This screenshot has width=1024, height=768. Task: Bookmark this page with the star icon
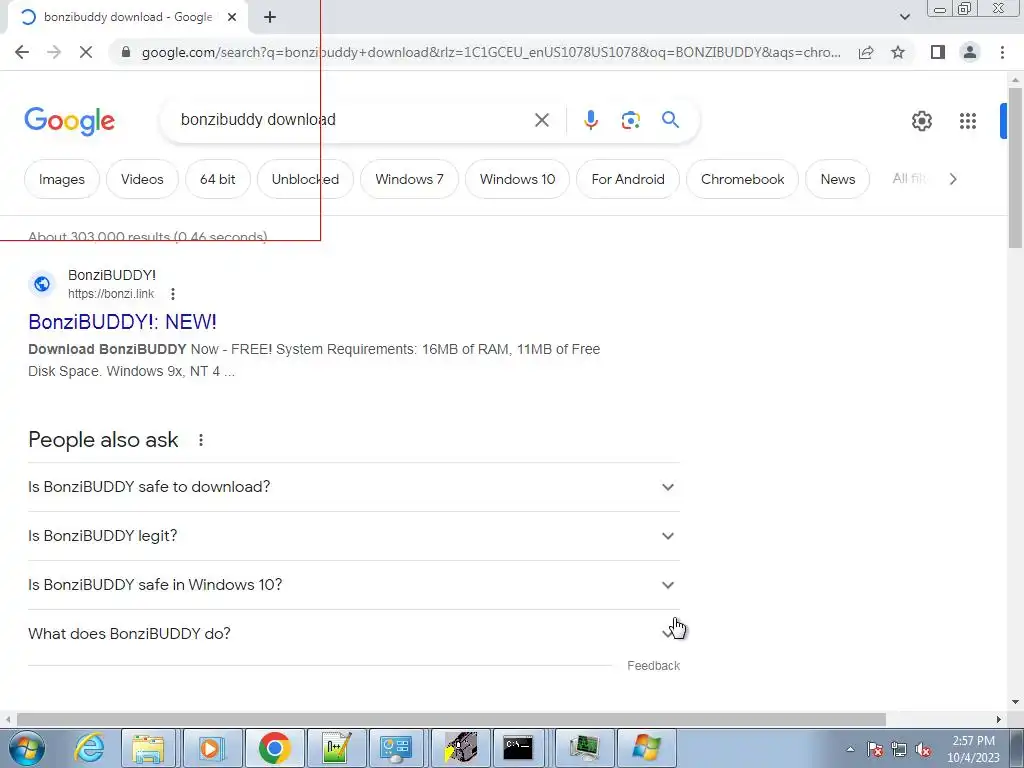pos(898,52)
